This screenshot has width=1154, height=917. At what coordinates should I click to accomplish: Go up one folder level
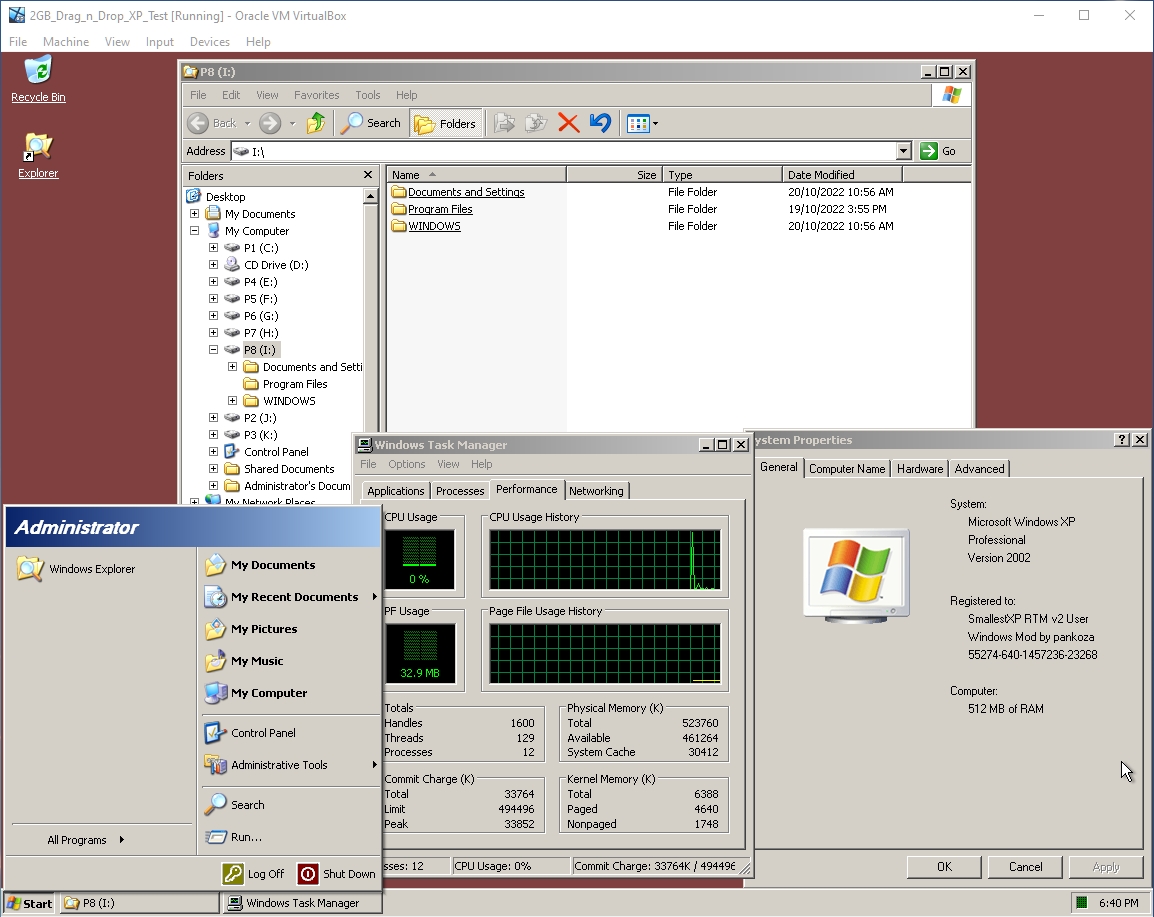point(316,123)
